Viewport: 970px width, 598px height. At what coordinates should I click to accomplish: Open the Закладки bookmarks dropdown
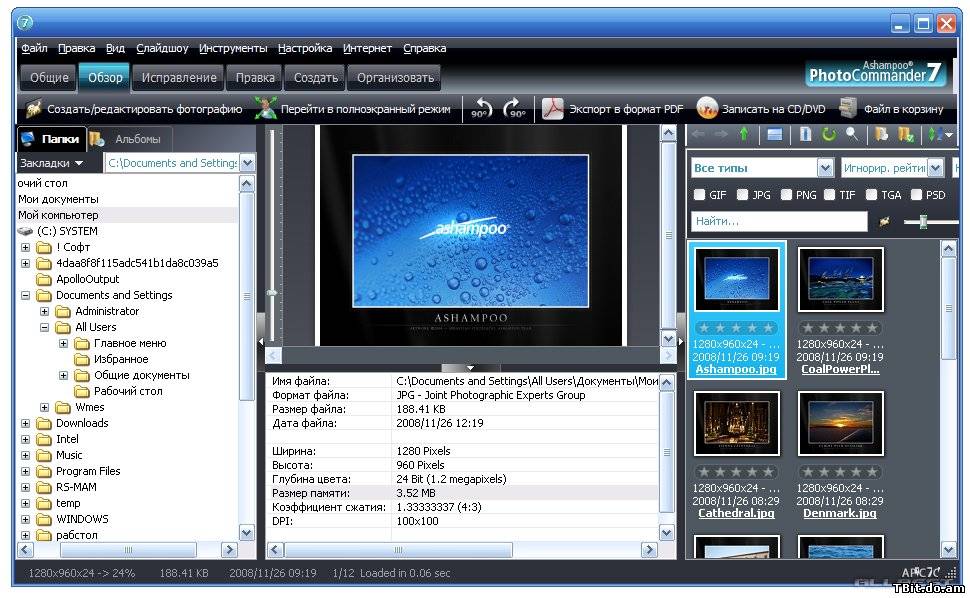click(52, 163)
